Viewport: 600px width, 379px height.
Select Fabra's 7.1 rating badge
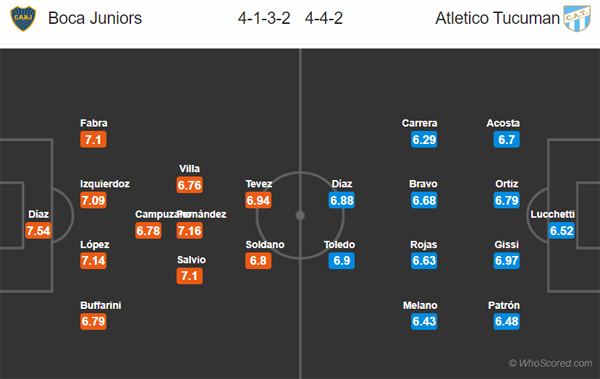point(93,139)
